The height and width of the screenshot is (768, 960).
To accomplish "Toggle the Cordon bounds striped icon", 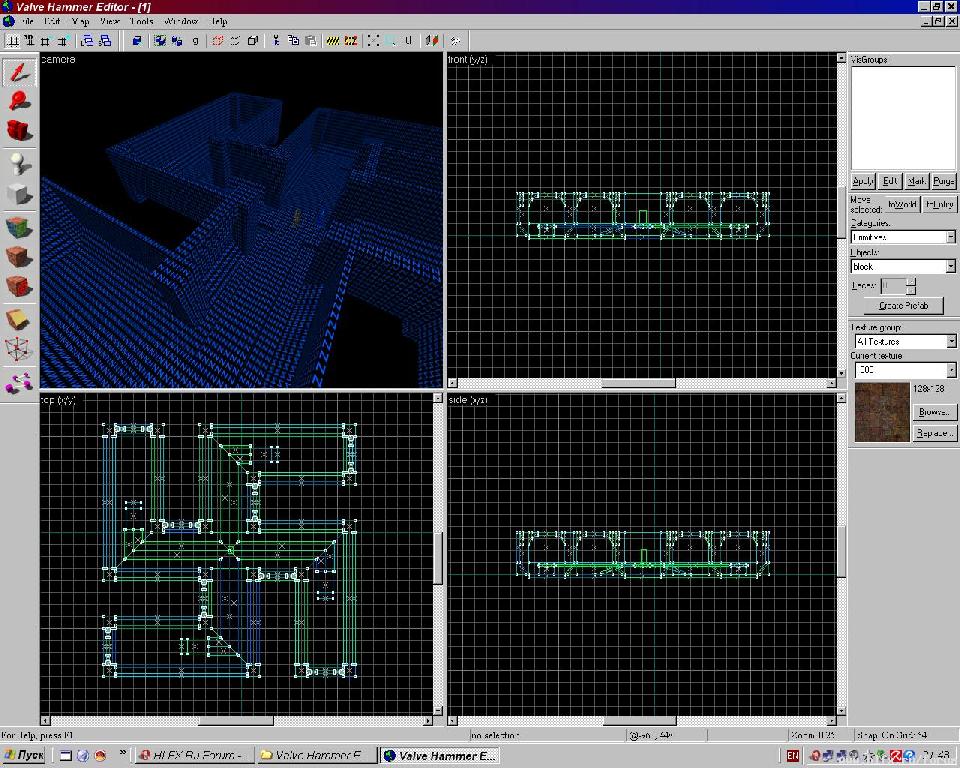I will 333,41.
